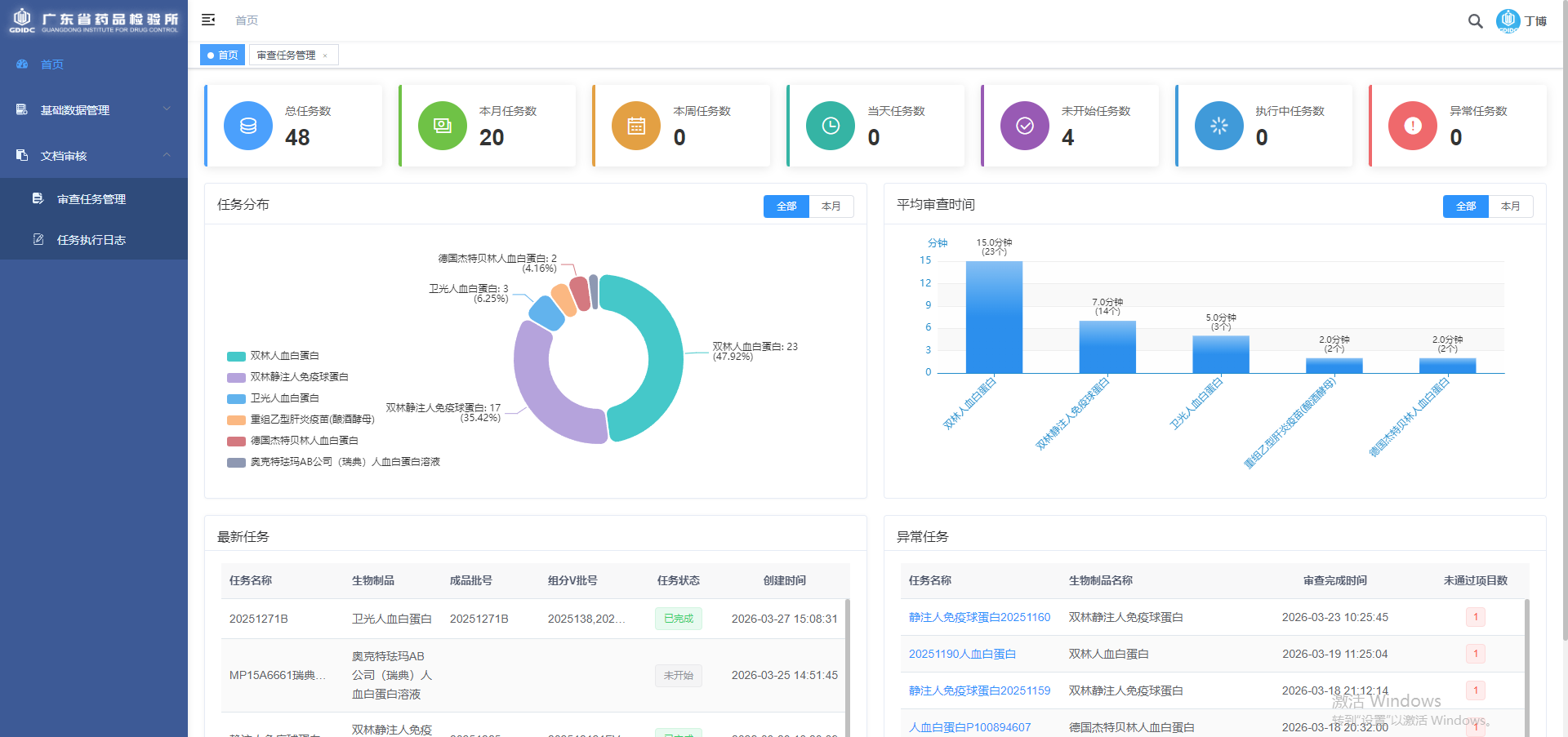Expand the 基础数据管理 sidebar menu
This screenshot has height=737, width=1568.
94,109
